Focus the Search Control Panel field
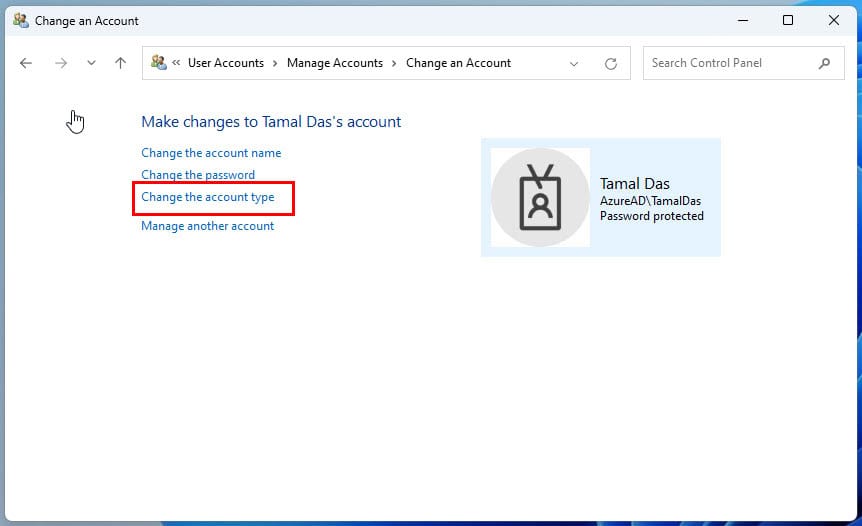862x526 pixels. (x=743, y=63)
